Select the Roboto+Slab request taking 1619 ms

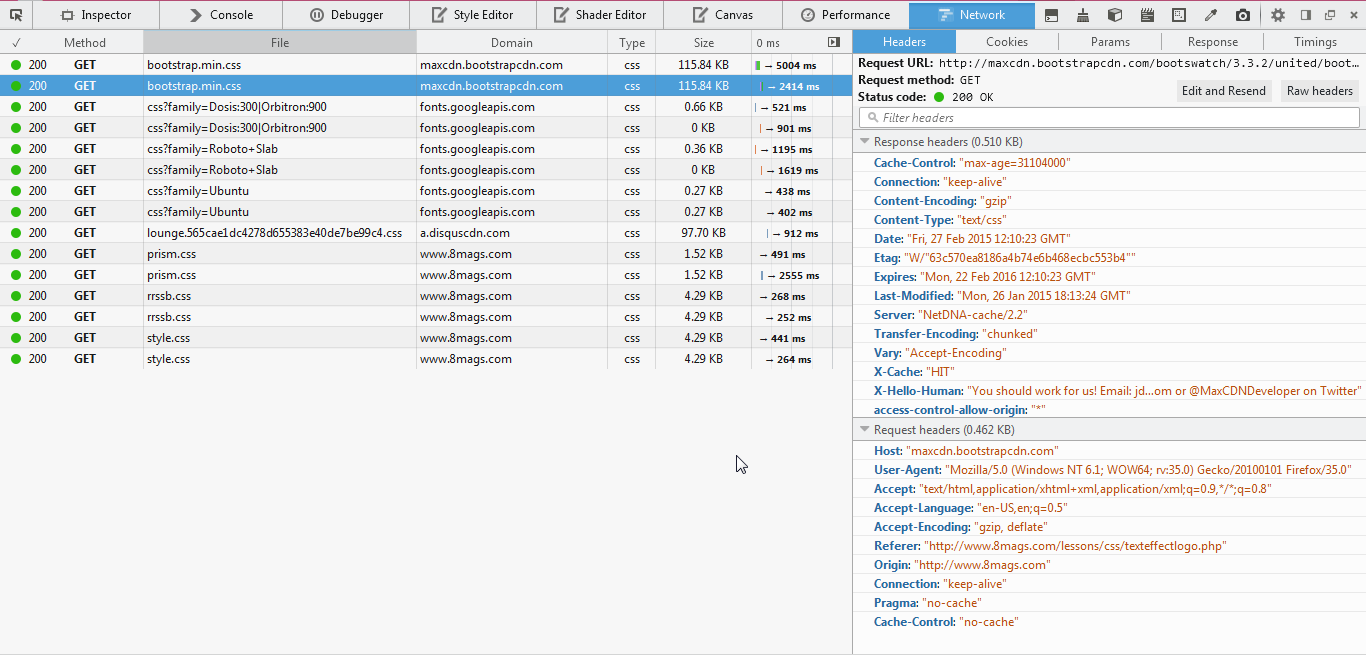point(426,170)
